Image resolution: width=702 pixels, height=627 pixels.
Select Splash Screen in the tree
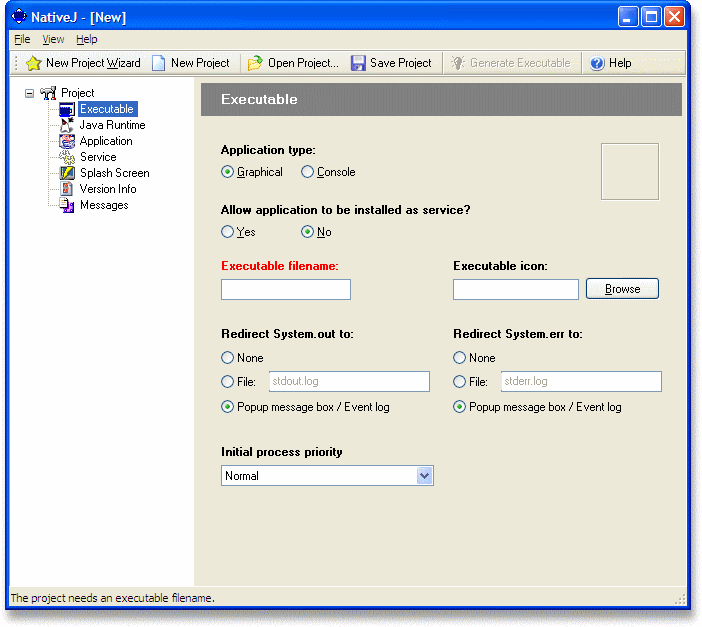pos(115,173)
